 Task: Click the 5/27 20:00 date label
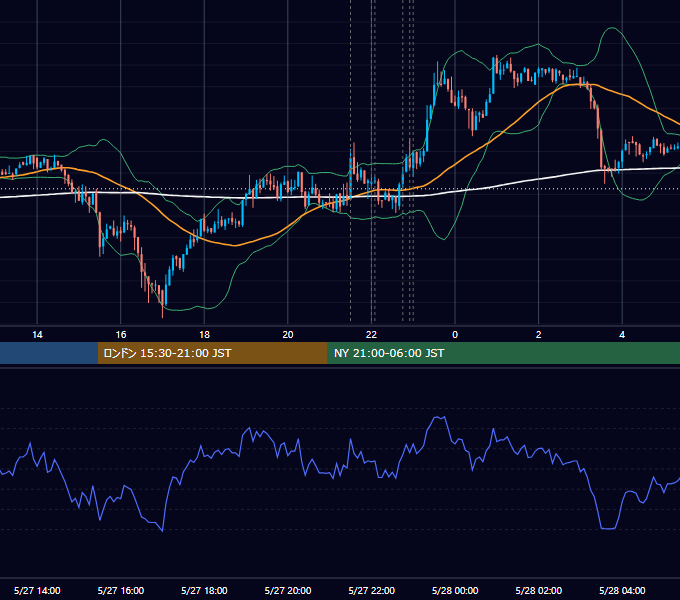coord(288,590)
